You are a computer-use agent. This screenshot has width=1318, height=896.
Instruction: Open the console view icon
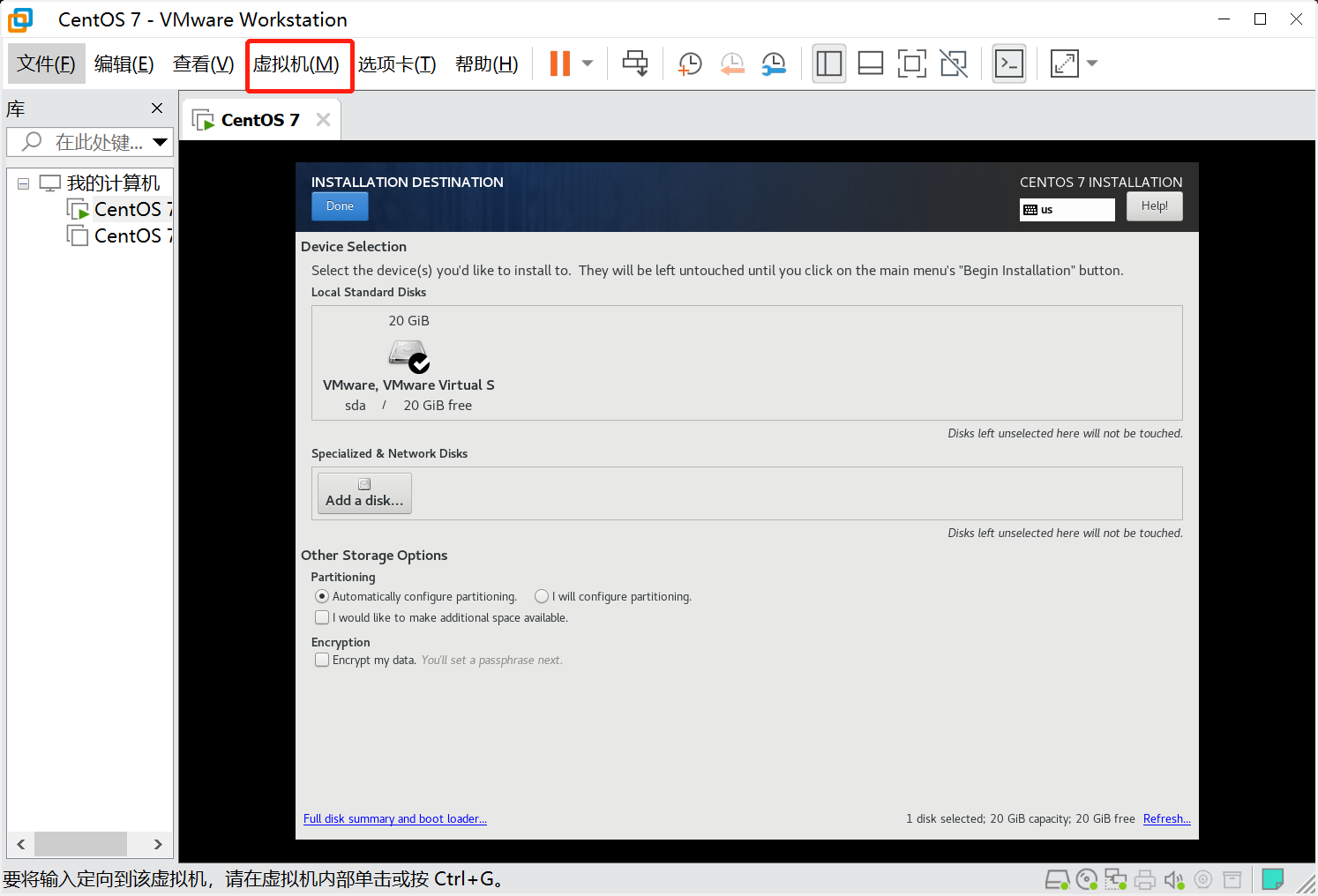pos(1009,63)
